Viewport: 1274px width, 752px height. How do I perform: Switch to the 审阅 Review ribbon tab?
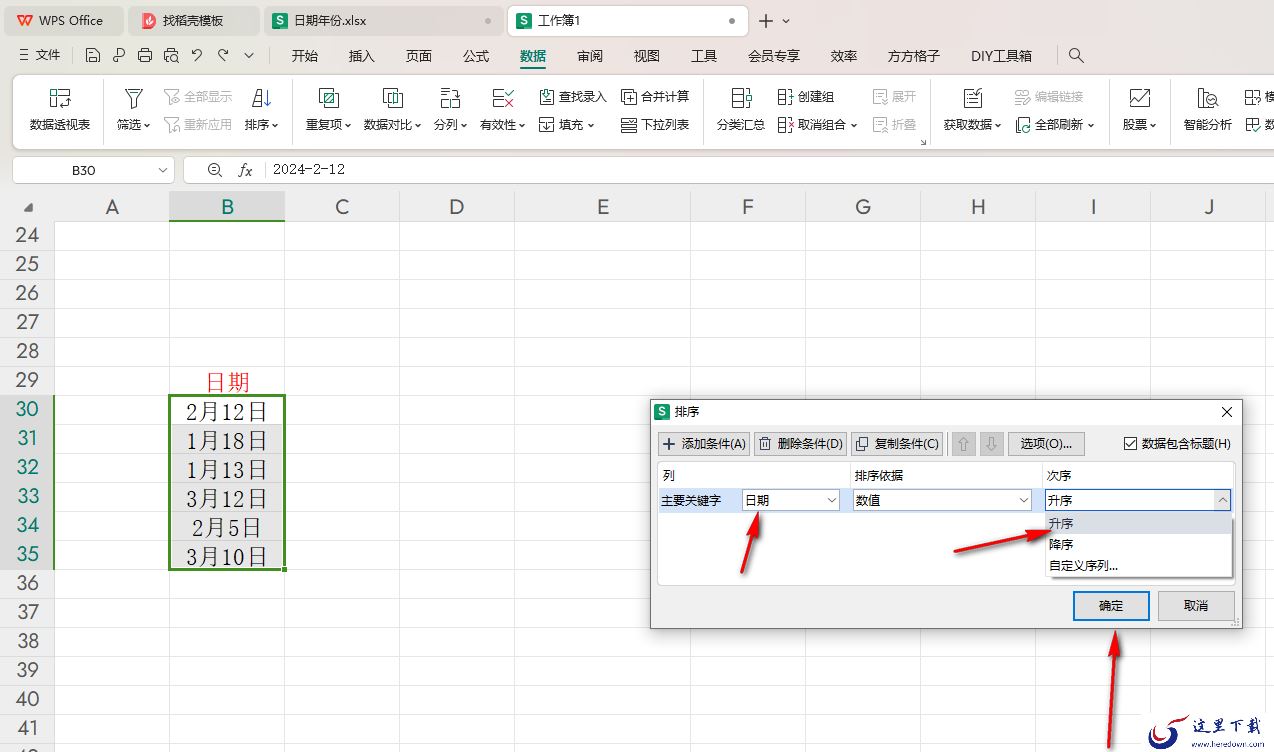590,56
